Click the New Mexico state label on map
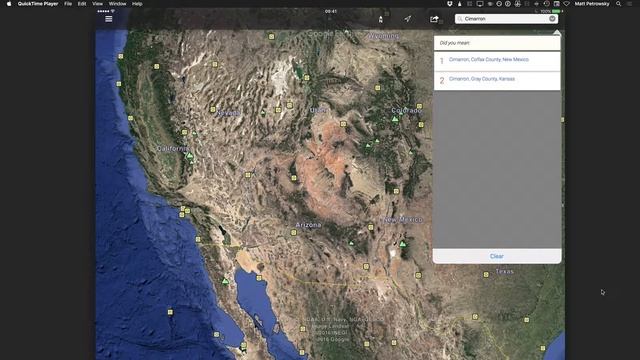The image size is (640, 360). pos(402,220)
